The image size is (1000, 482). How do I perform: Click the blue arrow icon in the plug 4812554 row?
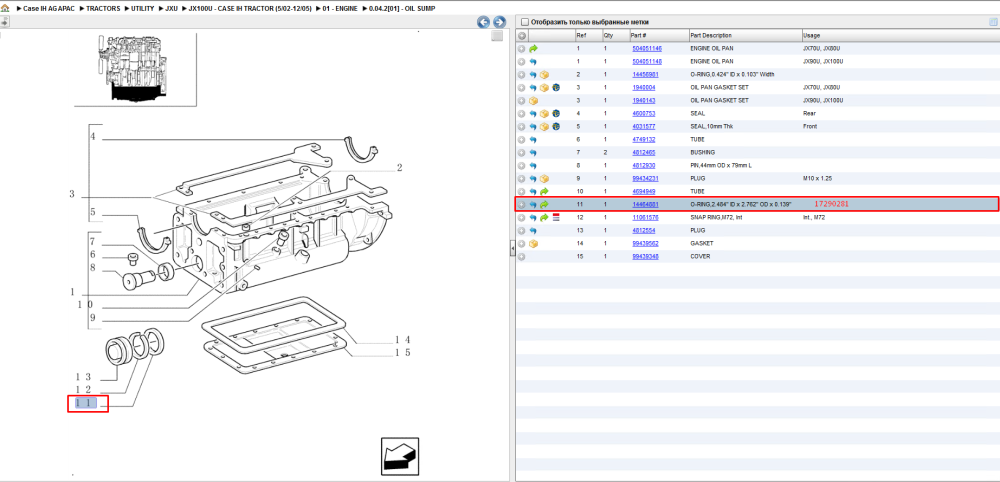tap(533, 231)
